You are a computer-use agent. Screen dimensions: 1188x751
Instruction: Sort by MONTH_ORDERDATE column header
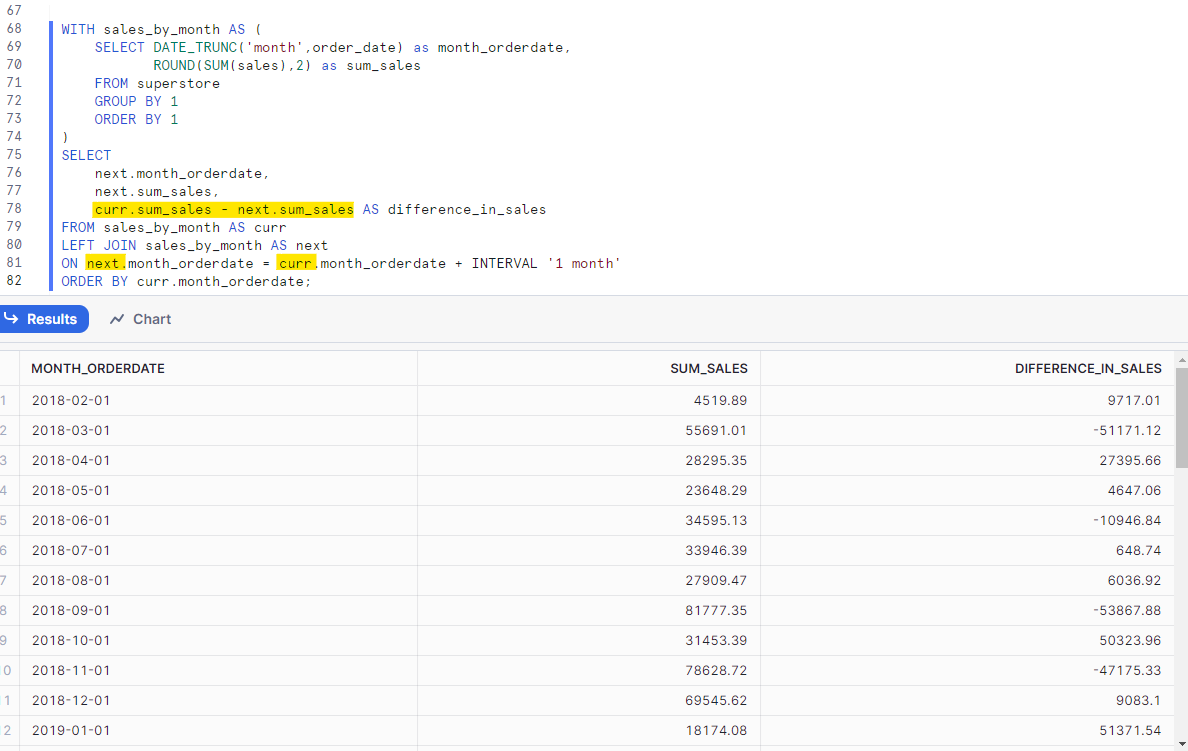(98, 369)
